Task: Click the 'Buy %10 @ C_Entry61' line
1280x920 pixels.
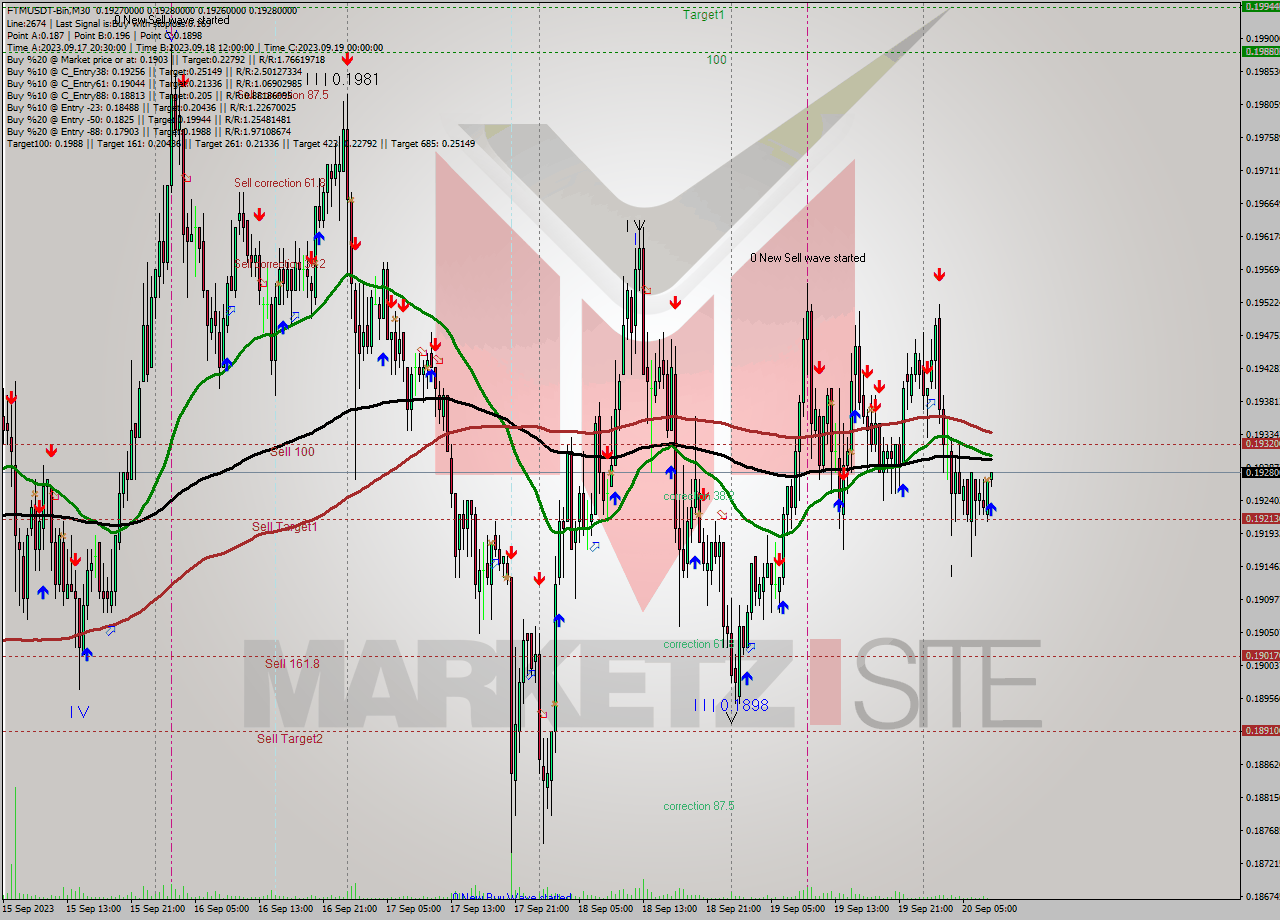Action: [x=154, y=83]
